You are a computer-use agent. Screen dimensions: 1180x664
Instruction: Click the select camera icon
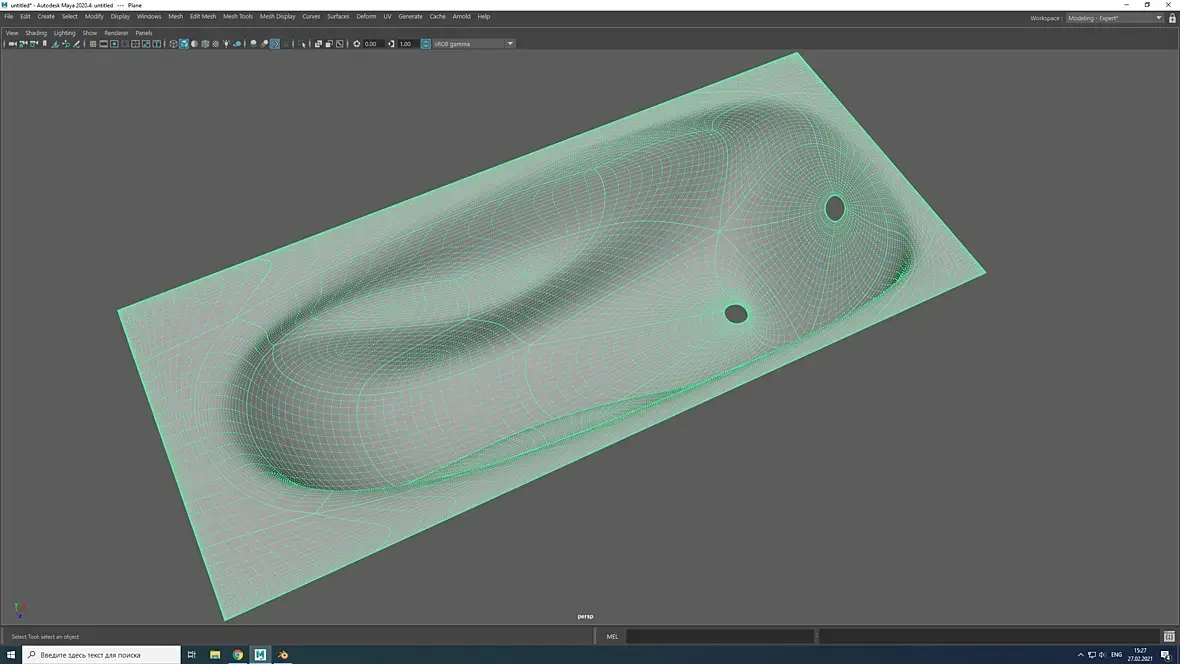12,44
